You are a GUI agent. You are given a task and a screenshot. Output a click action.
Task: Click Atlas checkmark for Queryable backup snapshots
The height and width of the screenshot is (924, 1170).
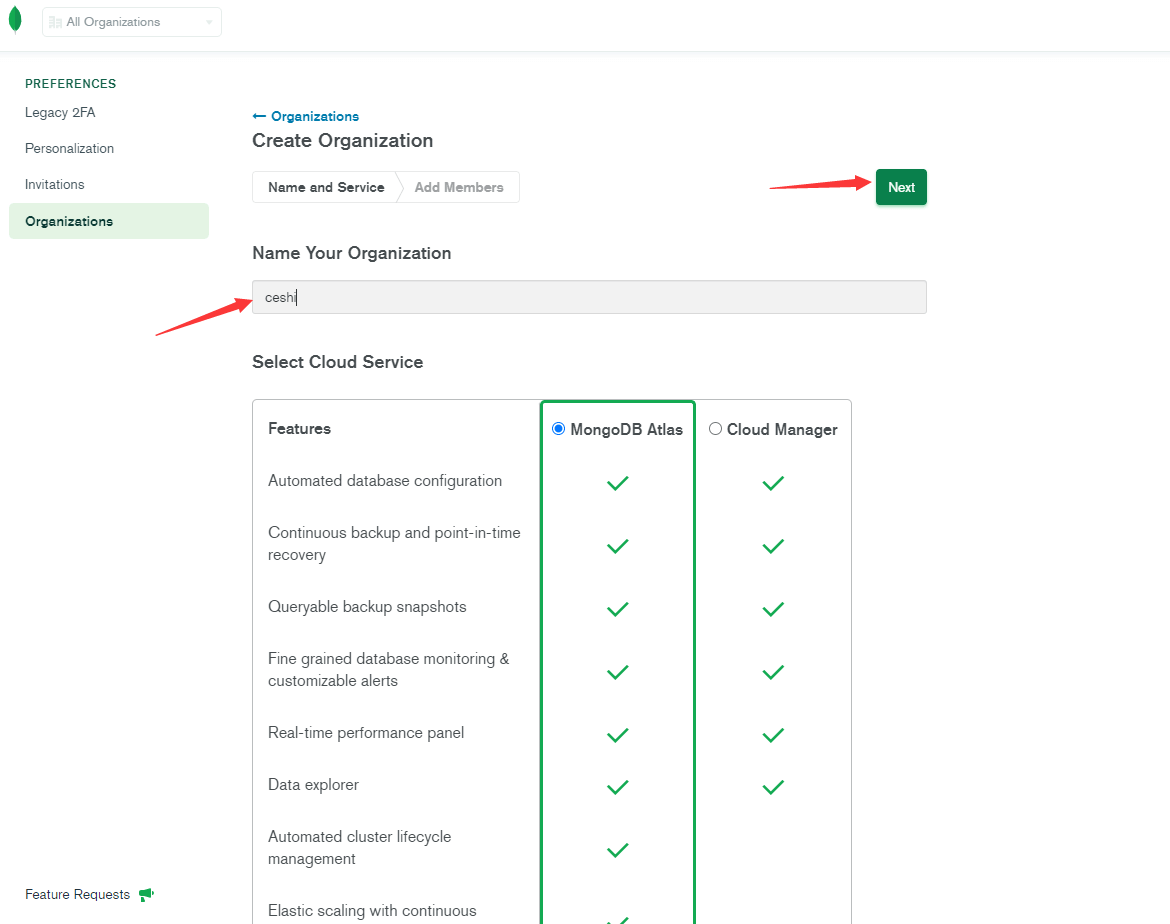click(618, 609)
